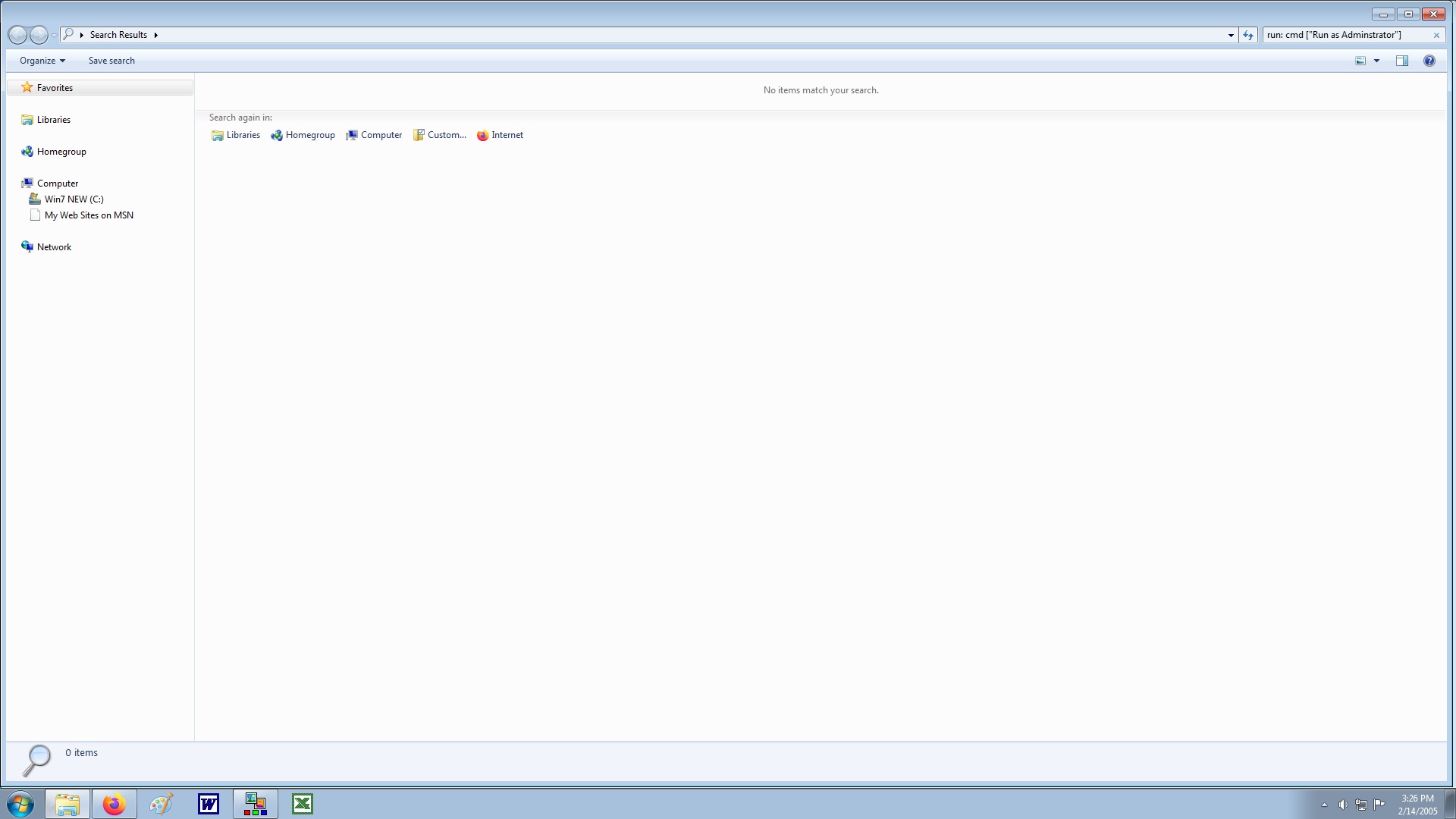The image size is (1456, 819).
Task: Open the Windows Start menu
Action: [20, 804]
